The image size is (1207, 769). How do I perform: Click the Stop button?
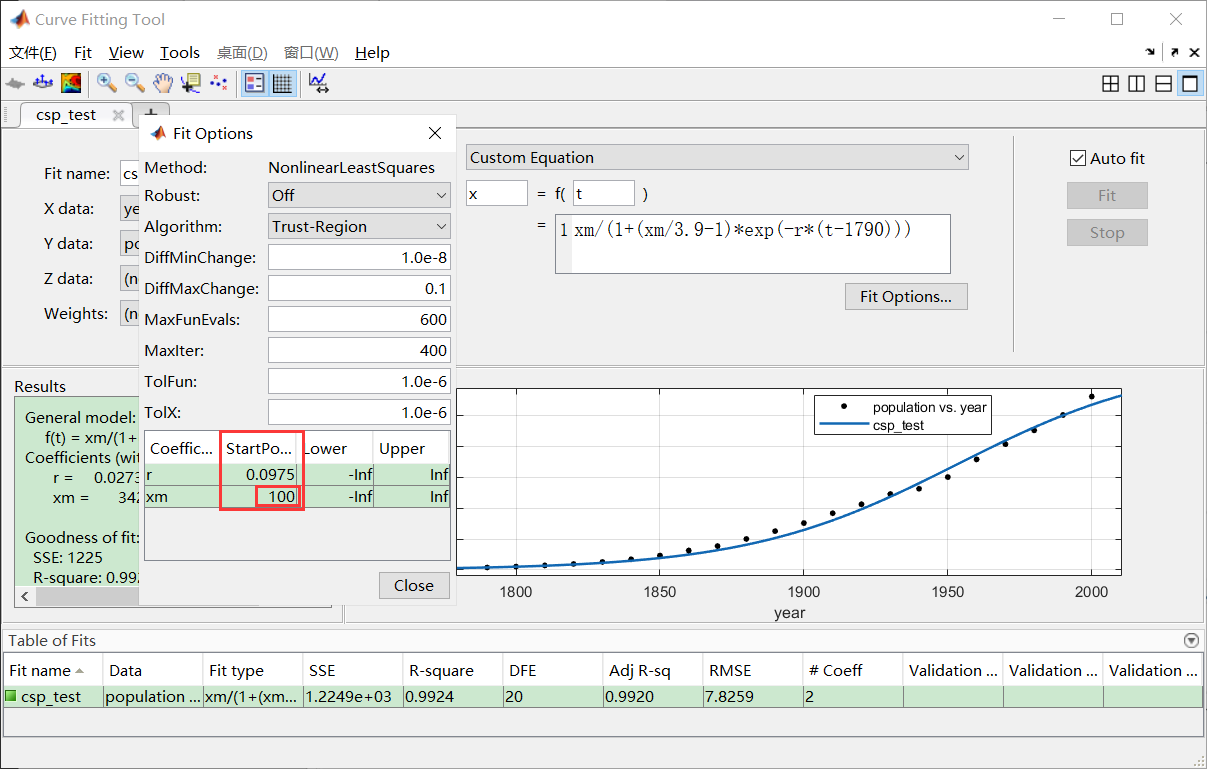pyautogui.click(x=1107, y=232)
